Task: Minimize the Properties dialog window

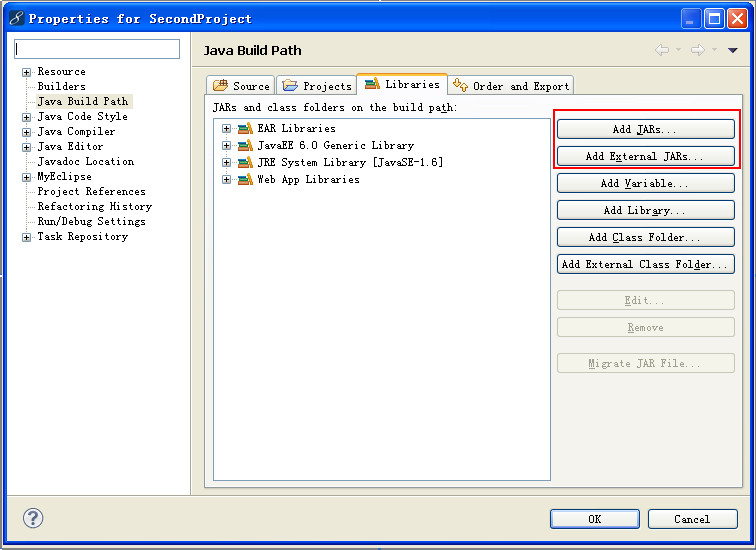Action: click(x=691, y=19)
